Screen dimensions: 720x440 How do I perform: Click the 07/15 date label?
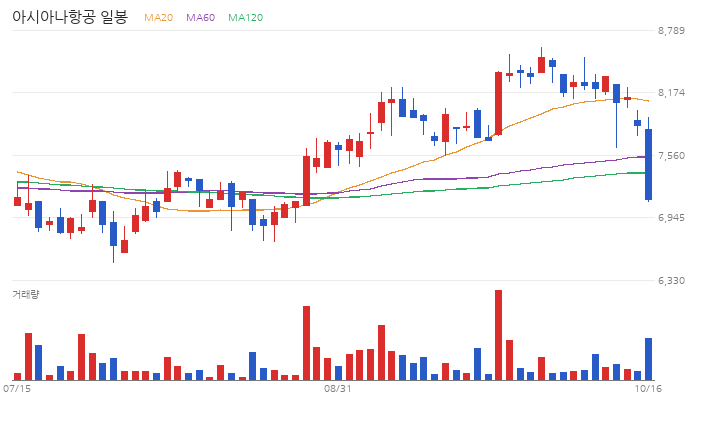17,389
